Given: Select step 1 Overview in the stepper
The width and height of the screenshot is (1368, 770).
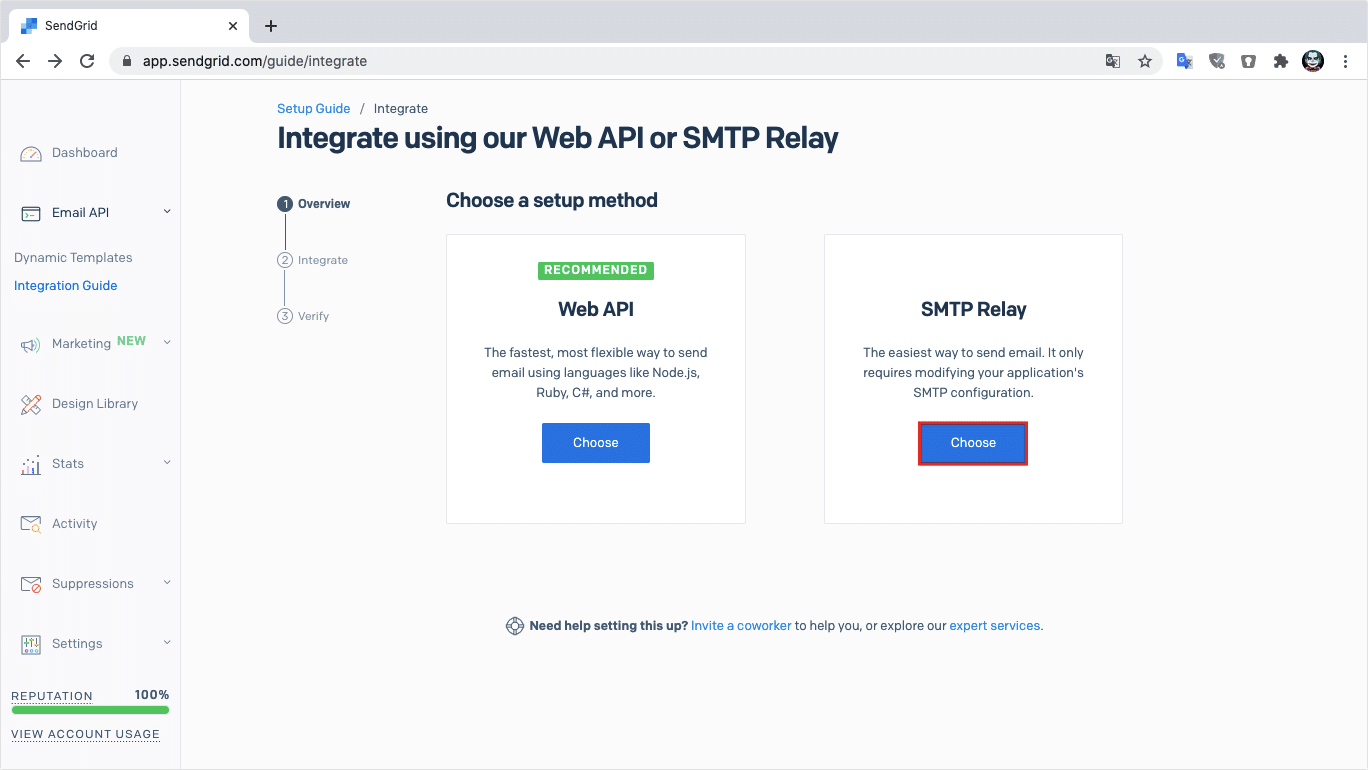Looking at the screenshot, I should point(314,204).
